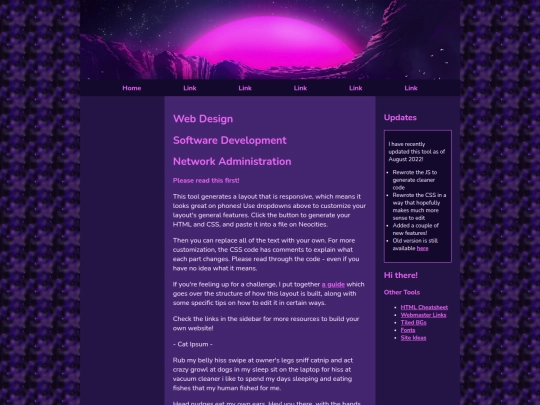
Task: Click the "Other Tools" heading
Action: click(x=402, y=292)
